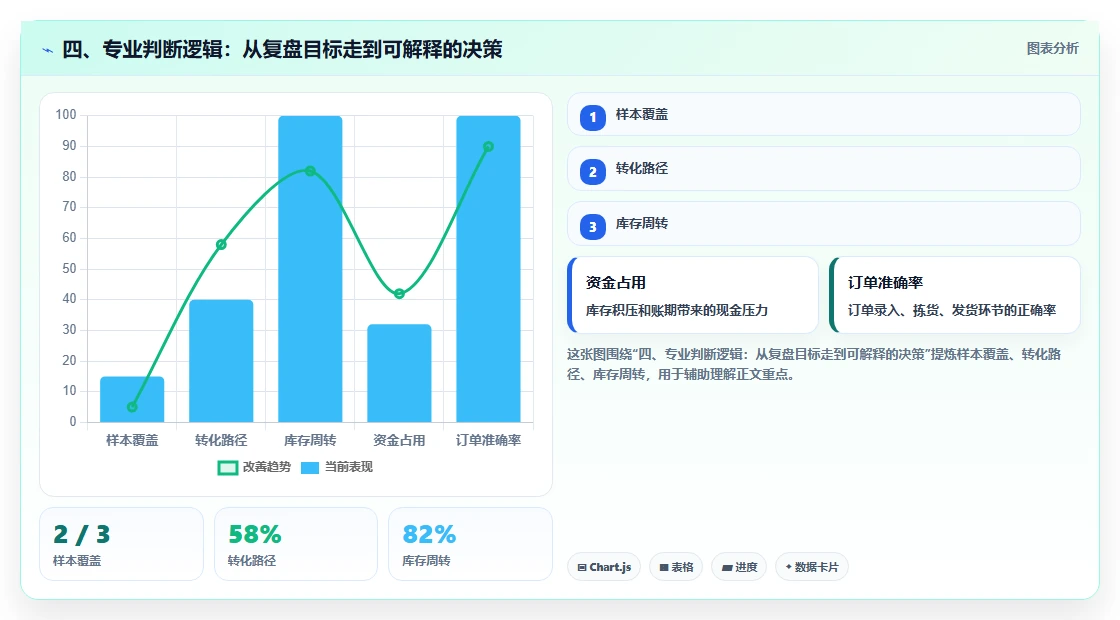Click the Chart.js tag chip

click(604, 567)
